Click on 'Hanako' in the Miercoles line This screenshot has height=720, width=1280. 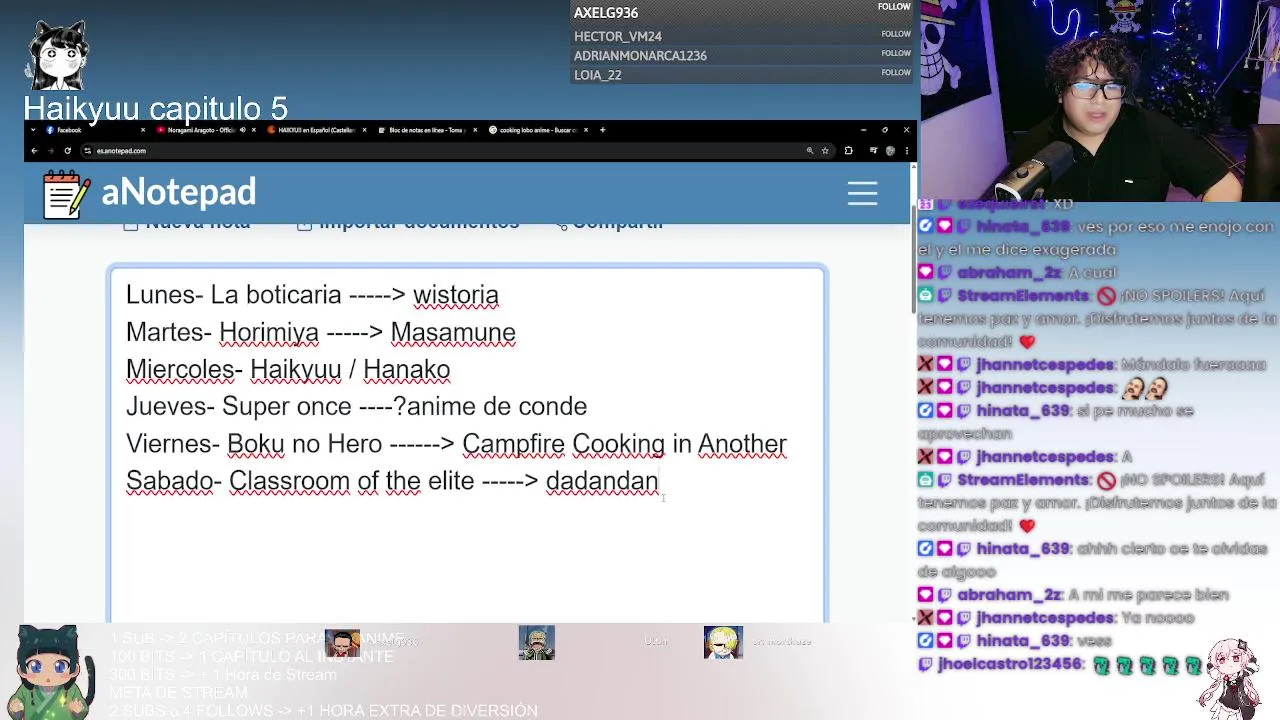coord(407,369)
